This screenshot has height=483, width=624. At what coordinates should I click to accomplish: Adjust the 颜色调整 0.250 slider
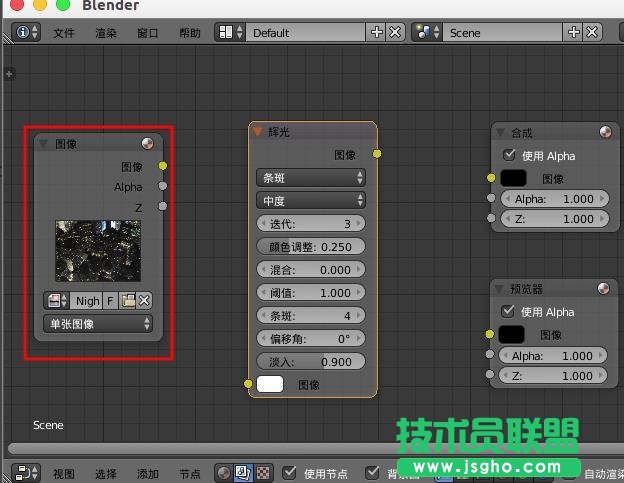(x=311, y=247)
